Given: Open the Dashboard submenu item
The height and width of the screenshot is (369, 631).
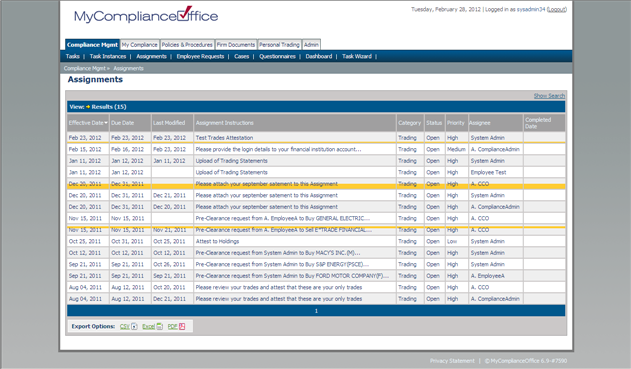Looking at the screenshot, I should coord(319,56).
